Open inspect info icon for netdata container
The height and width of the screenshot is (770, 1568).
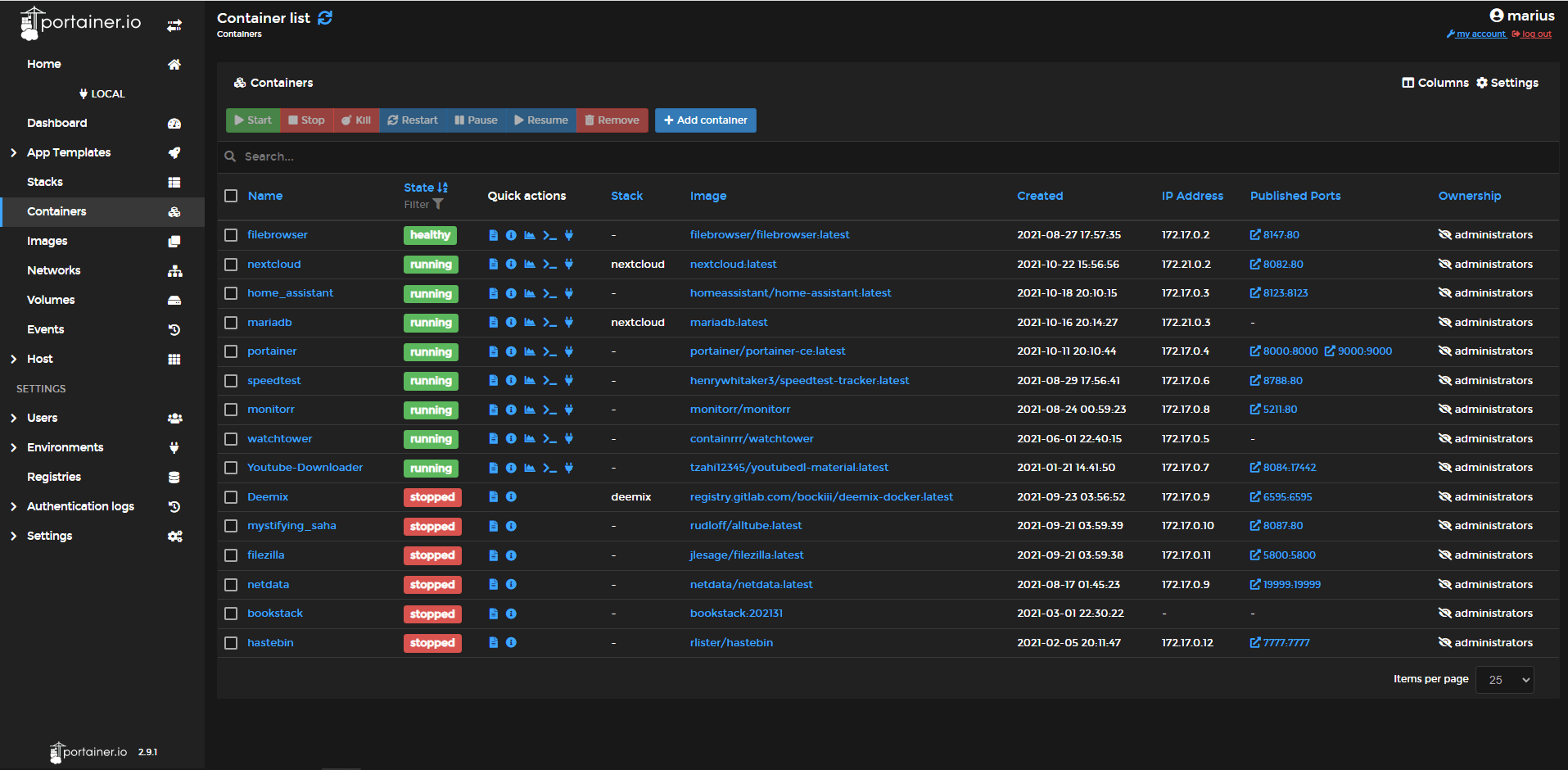pyautogui.click(x=511, y=584)
